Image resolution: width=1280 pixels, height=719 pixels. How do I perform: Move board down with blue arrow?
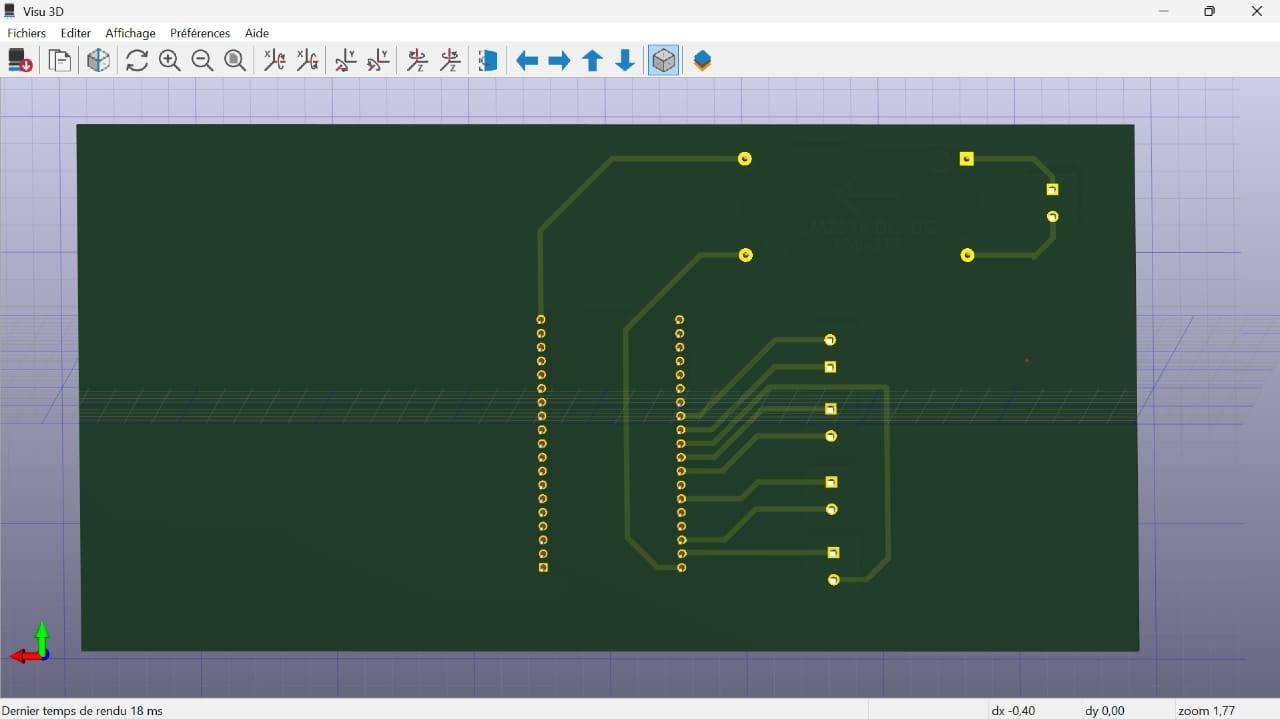[x=625, y=61]
